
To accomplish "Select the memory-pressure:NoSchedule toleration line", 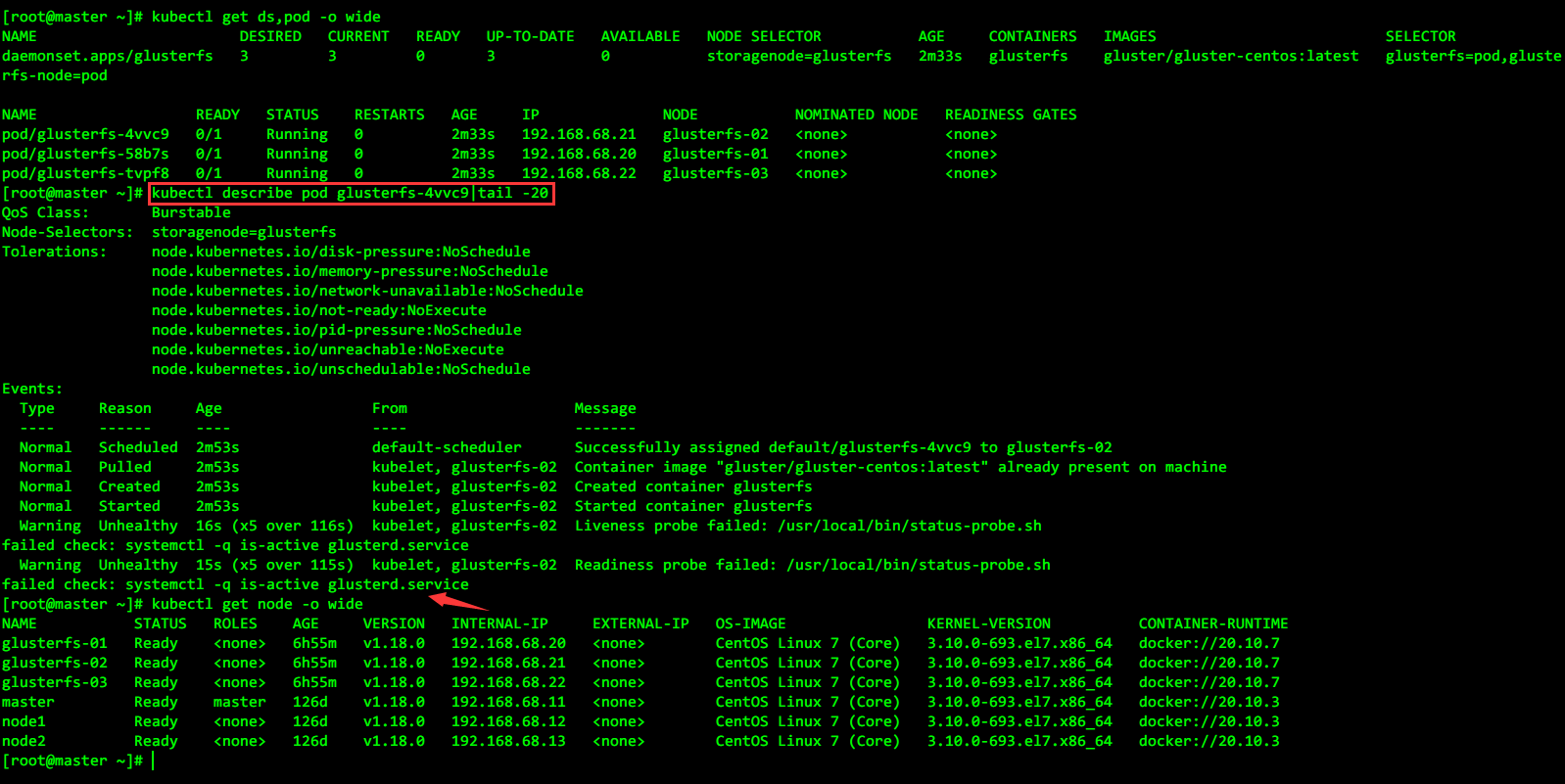I will point(350,271).
